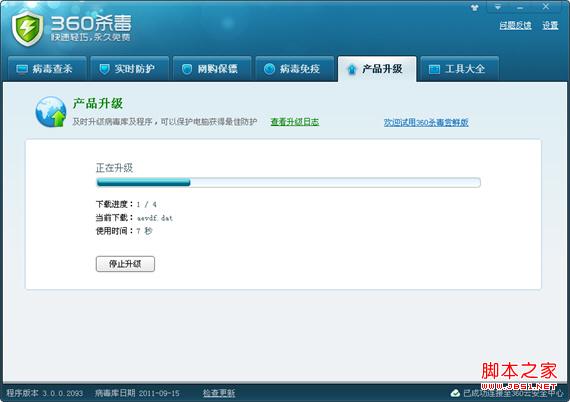
Task: Click the 查看升级日志 link
Action: tap(295, 122)
